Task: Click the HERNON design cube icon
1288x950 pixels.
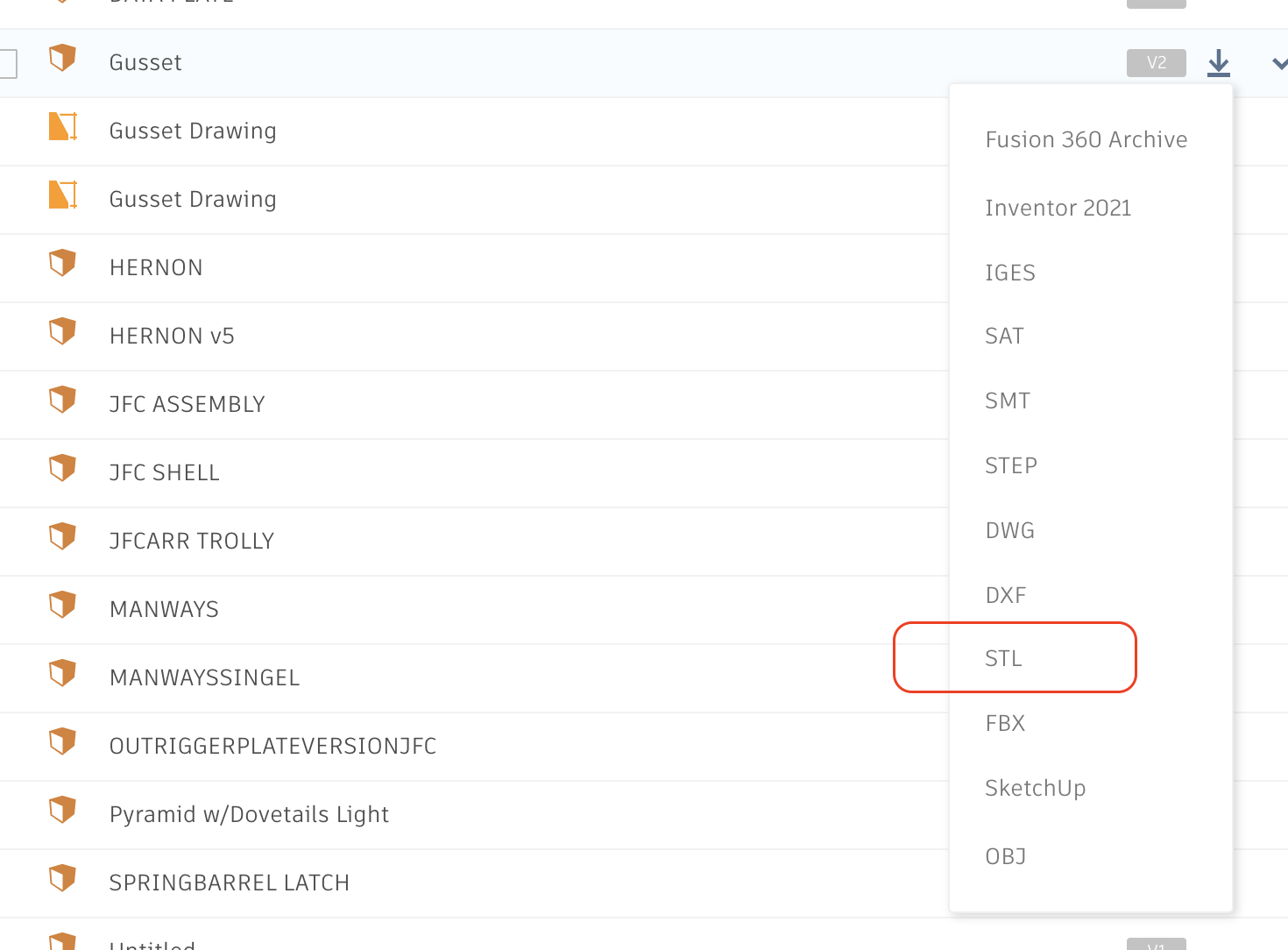Action: click(62, 263)
